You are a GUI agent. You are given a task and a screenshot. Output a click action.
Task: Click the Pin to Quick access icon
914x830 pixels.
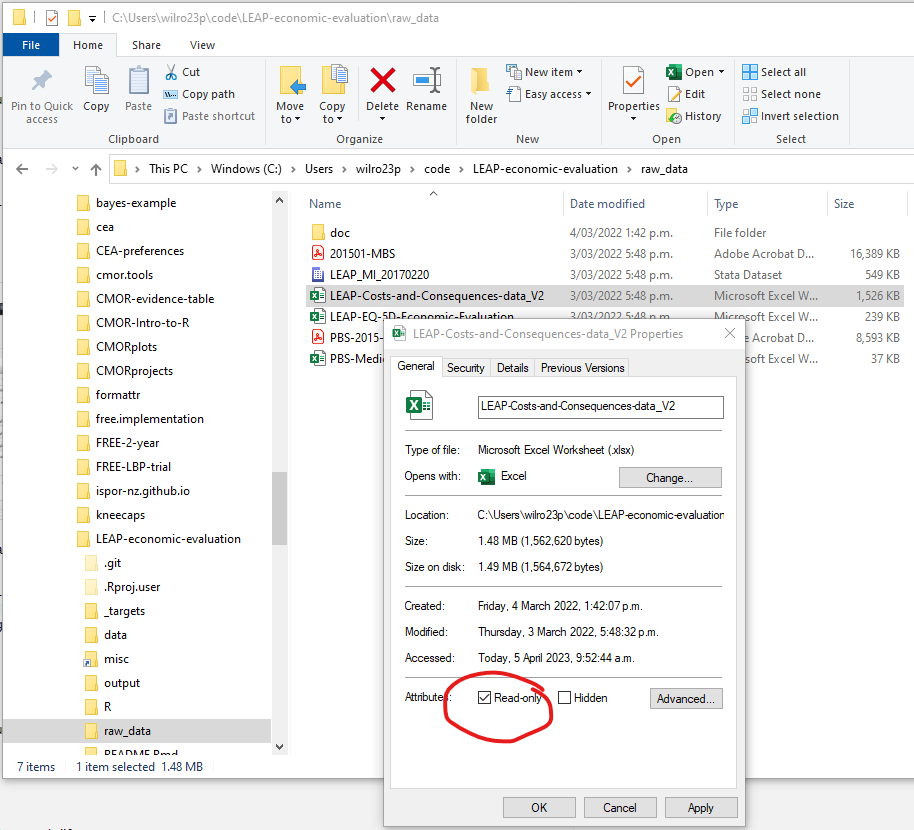click(x=42, y=82)
